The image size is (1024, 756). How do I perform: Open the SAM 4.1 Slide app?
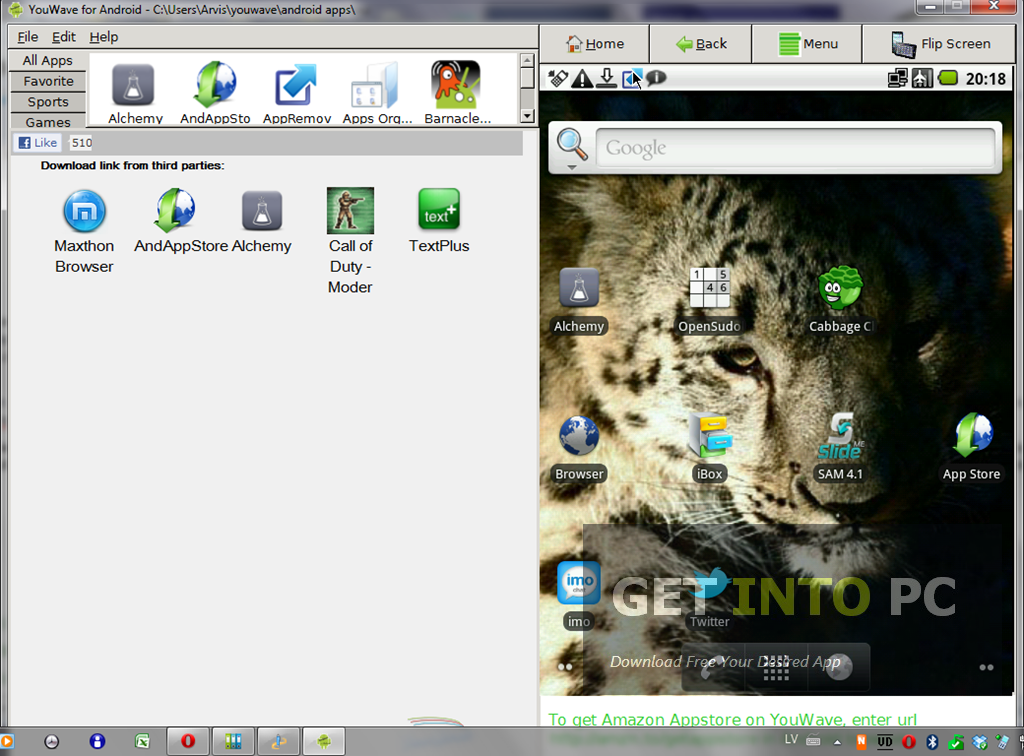coord(840,449)
